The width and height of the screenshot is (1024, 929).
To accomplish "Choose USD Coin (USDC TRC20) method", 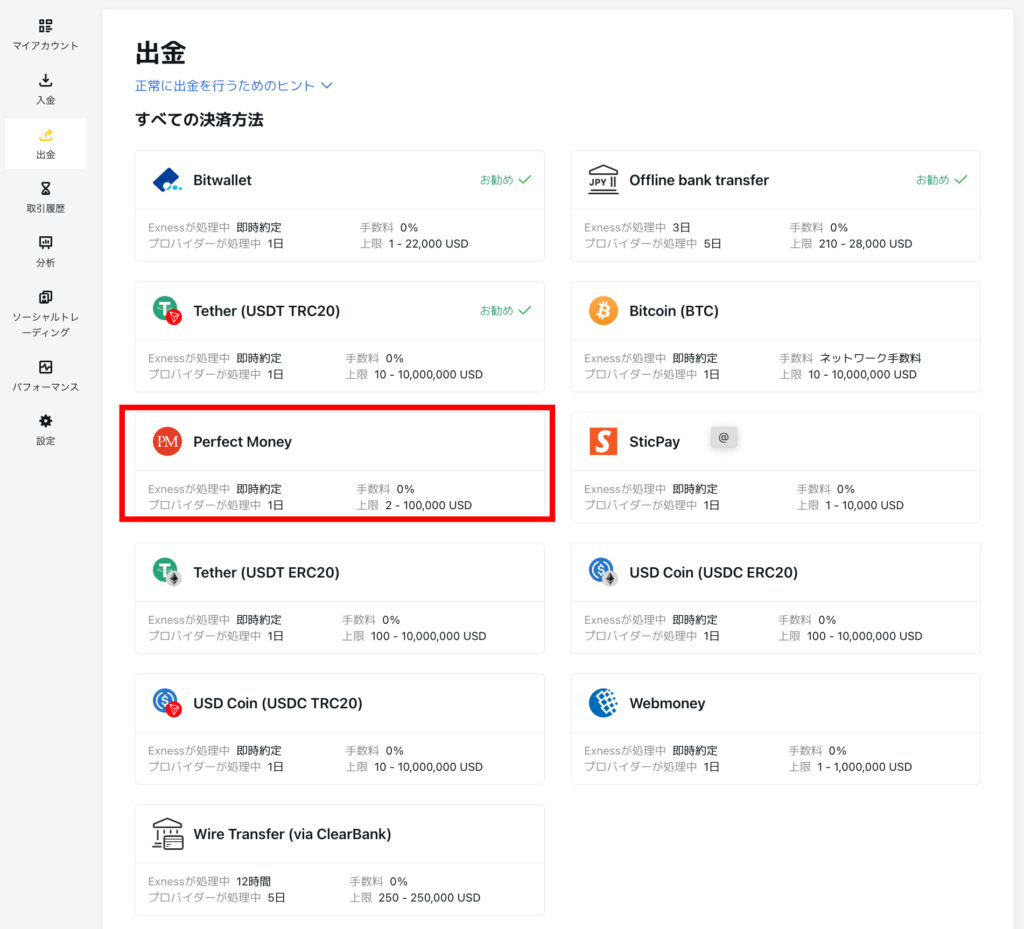I will coord(340,729).
